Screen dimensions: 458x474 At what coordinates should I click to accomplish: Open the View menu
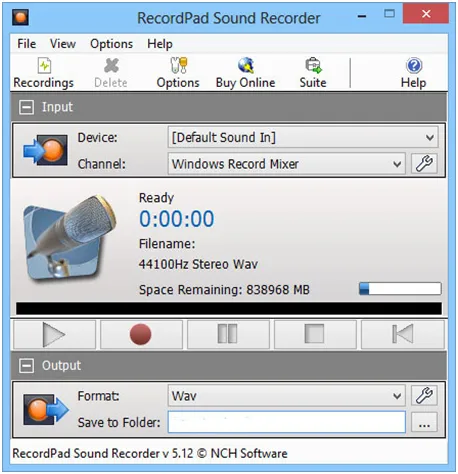click(63, 44)
